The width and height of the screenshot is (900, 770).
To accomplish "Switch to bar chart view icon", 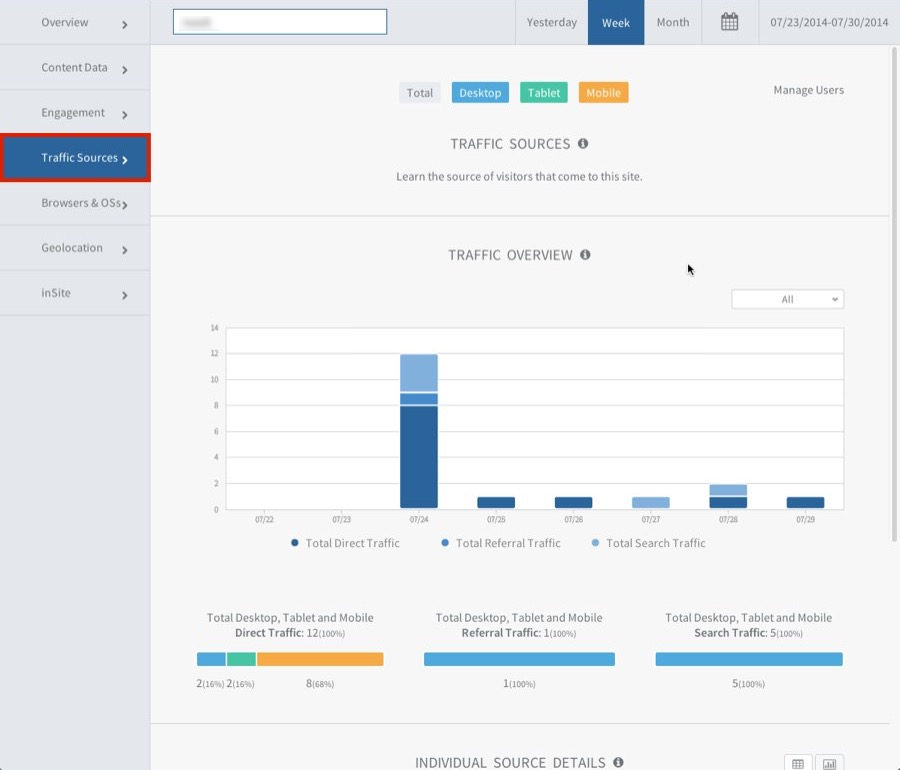I will pyautogui.click(x=829, y=763).
